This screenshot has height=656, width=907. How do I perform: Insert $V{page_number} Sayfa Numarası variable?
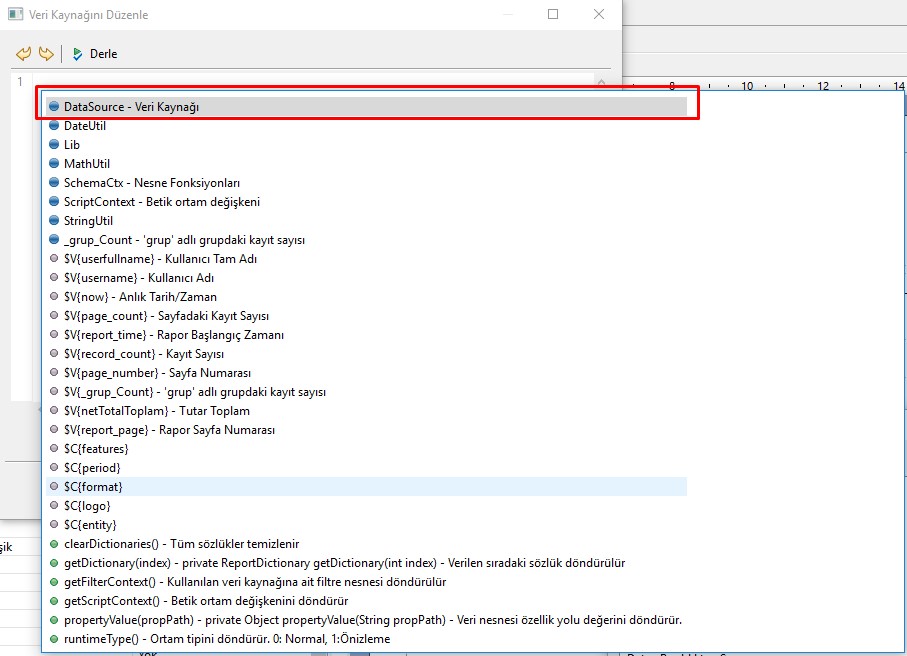(x=156, y=373)
